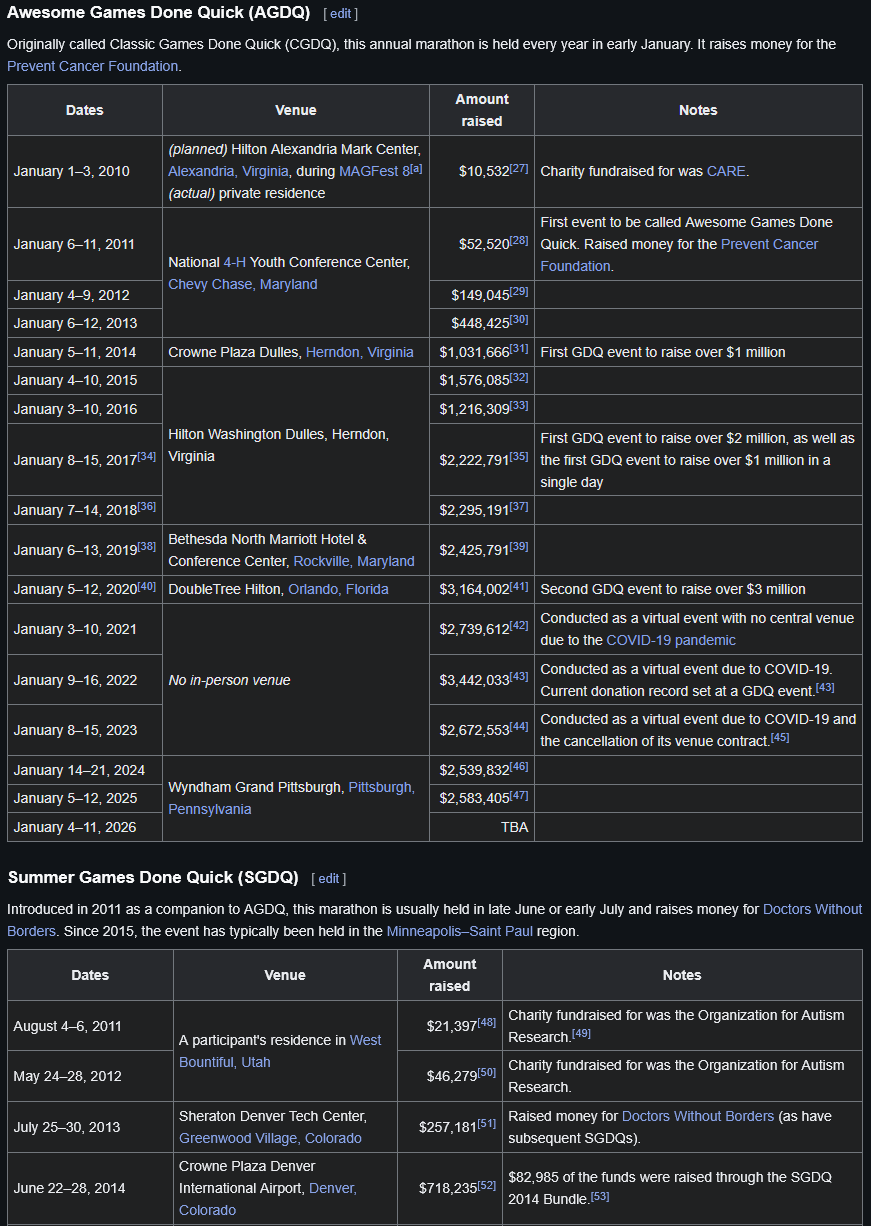Open Denver, Colorado link
Screen dimensions: 871x1226
pyautogui.click(x=268, y=1199)
